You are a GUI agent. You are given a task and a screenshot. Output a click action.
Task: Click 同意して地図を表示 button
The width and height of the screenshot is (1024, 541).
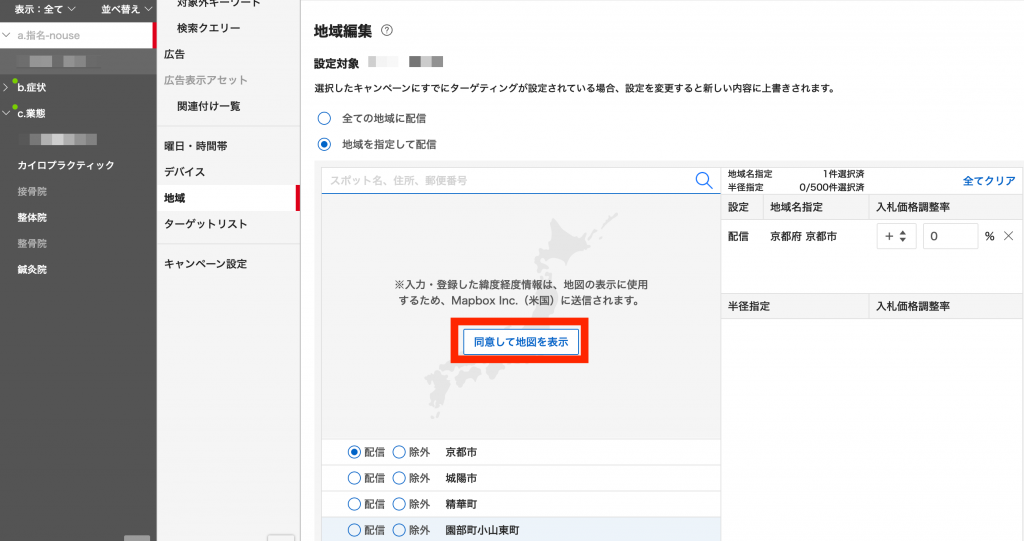(520, 342)
